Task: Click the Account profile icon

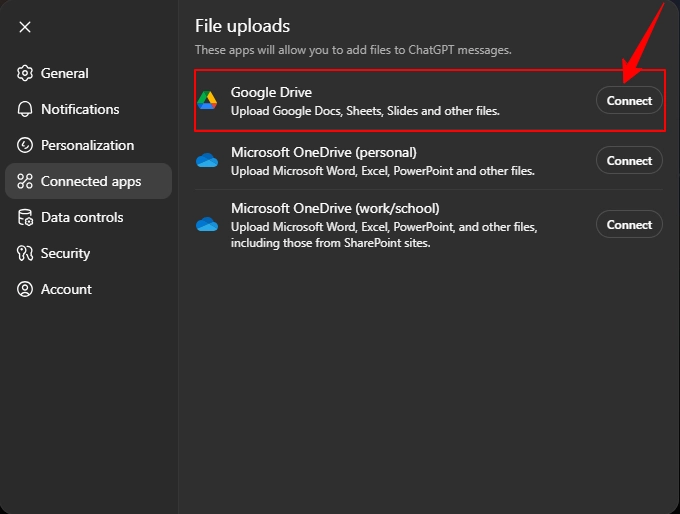Action: click(x=25, y=289)
